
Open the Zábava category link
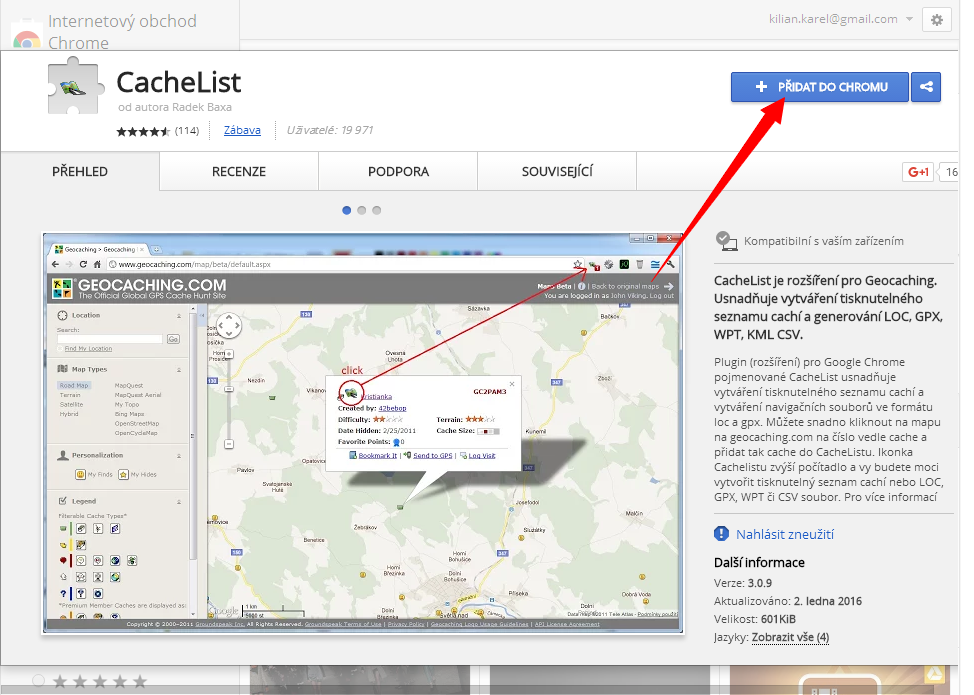click(242, 130)
